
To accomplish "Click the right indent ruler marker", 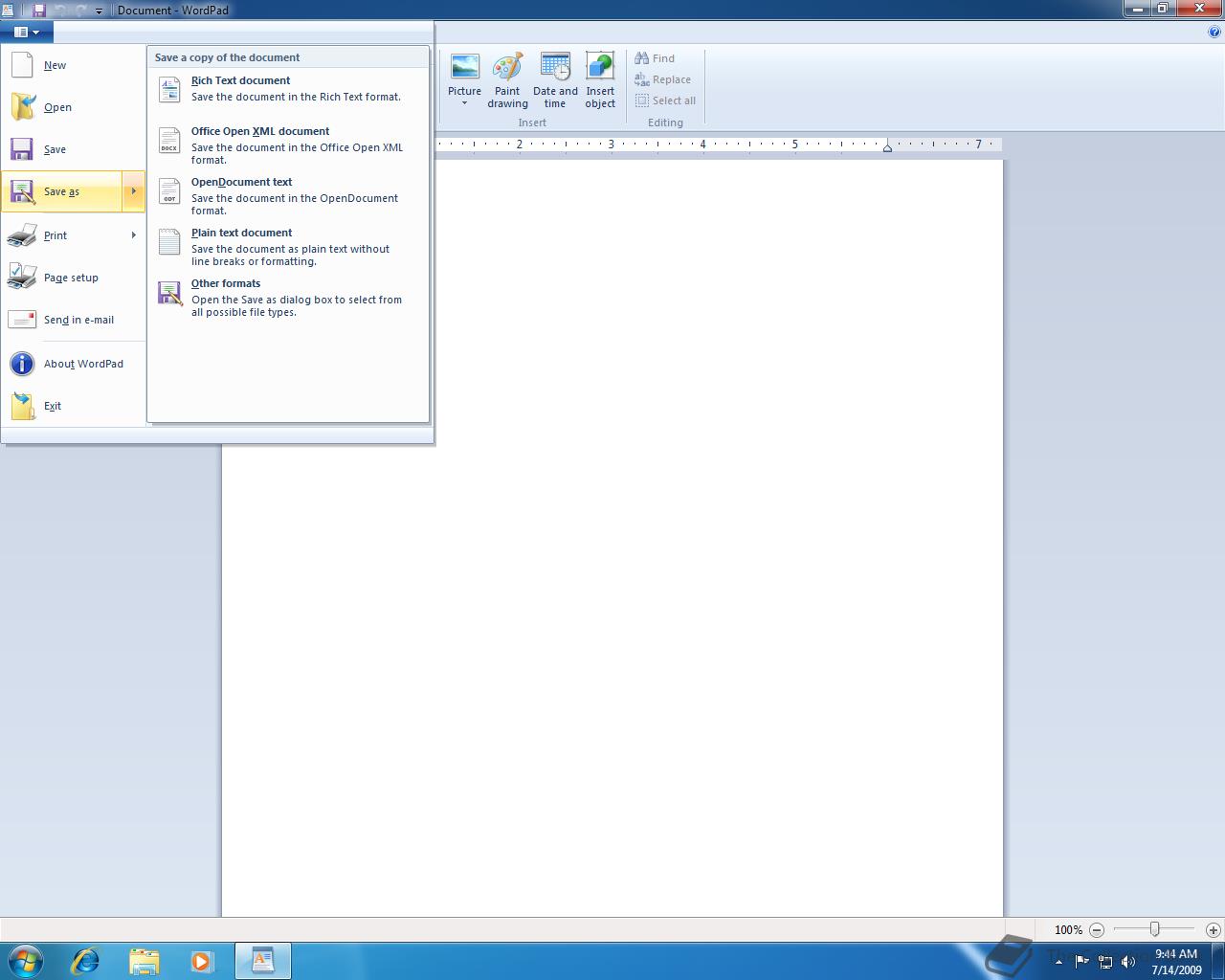I will tap(887, 147).
